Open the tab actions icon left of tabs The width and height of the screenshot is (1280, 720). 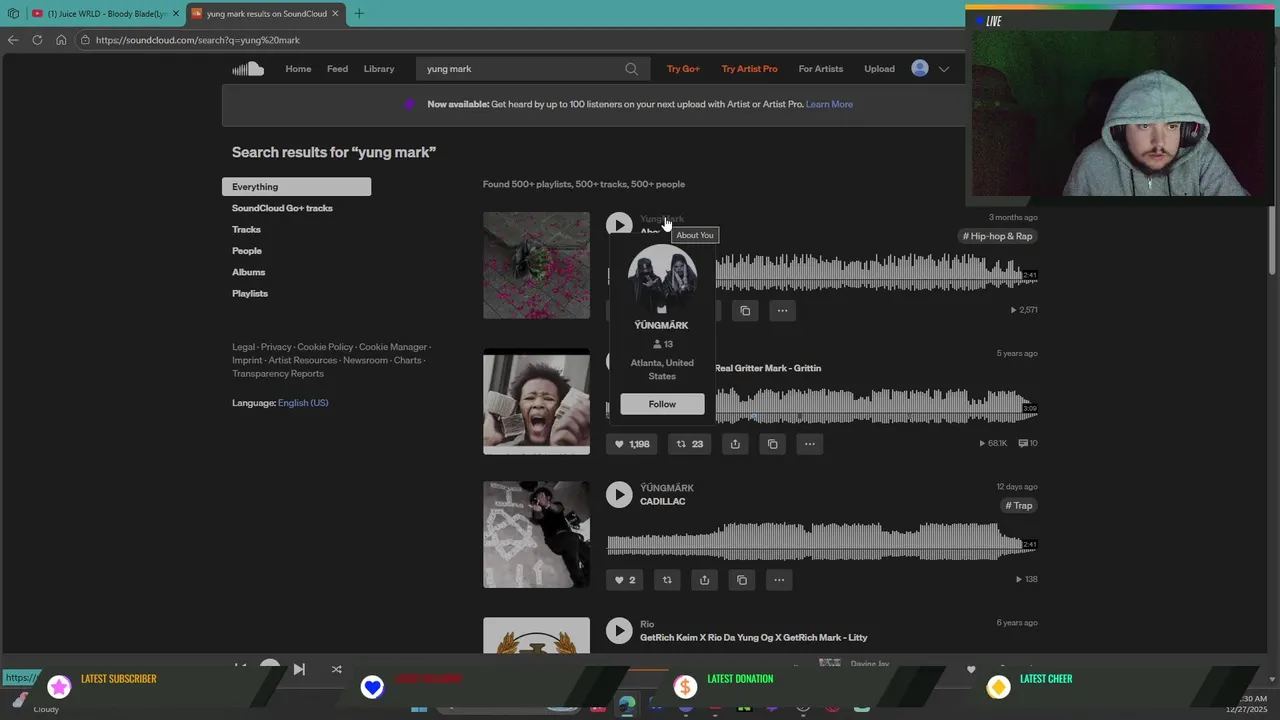13,13
